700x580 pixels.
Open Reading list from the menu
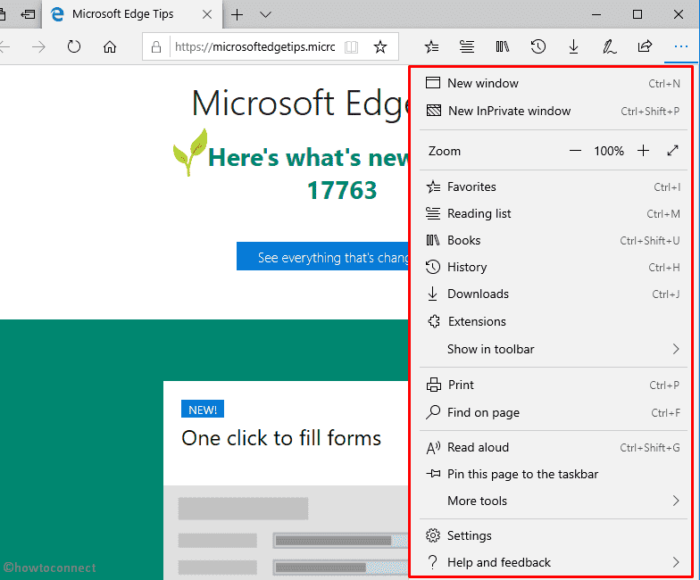[x=553, y=213]
